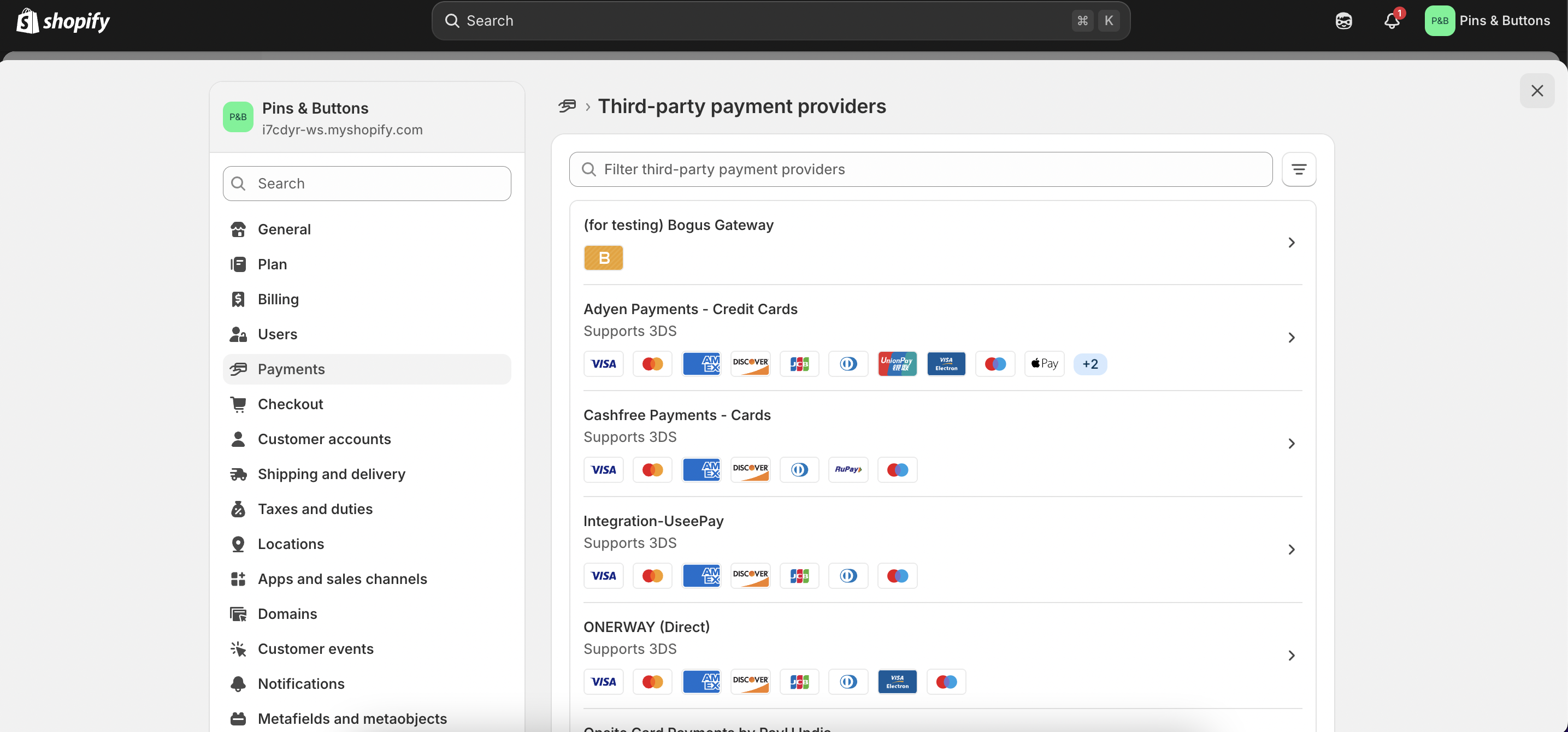Open ONERWAY (Direct) chevron arrow

pyautogui.click(x=1291, y=656)
